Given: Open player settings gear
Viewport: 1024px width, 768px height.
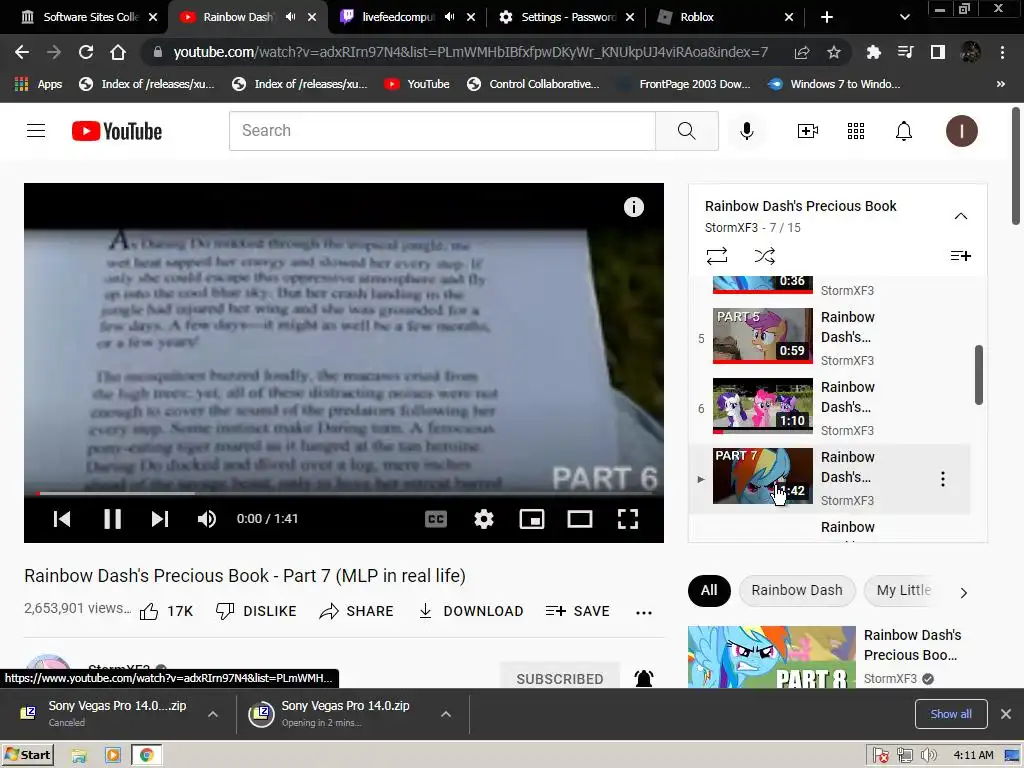Looking at the screenshot, I should coord(483,519).
